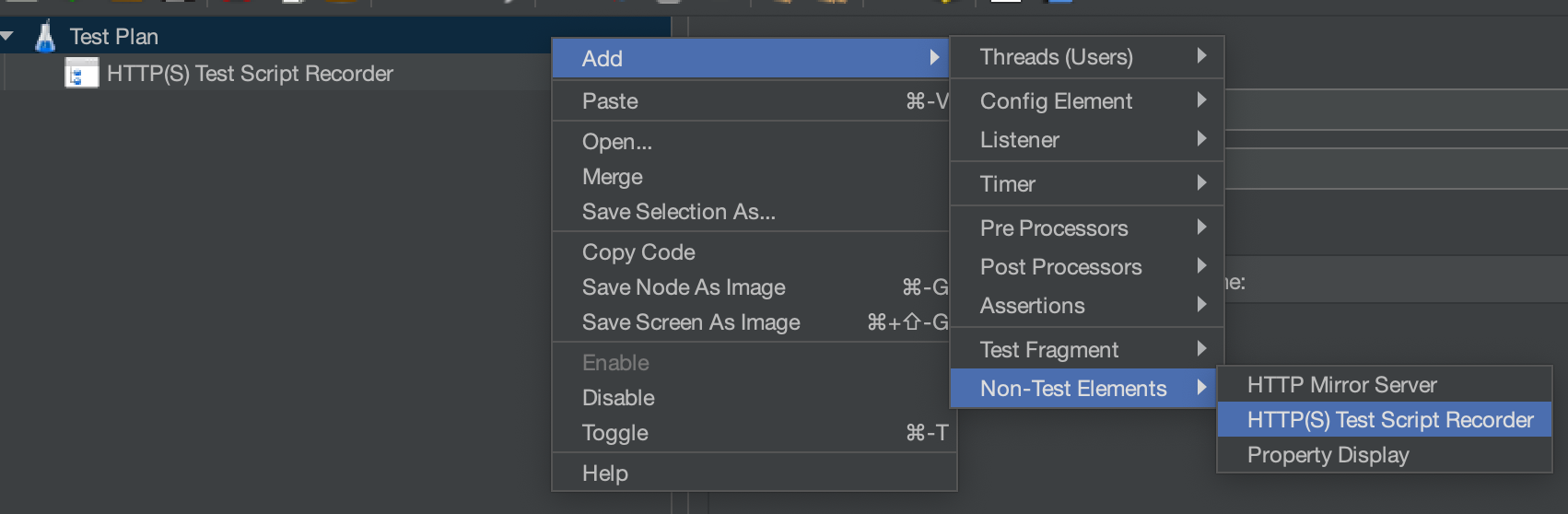Choose Save Screen As Image

coord(691,322)
